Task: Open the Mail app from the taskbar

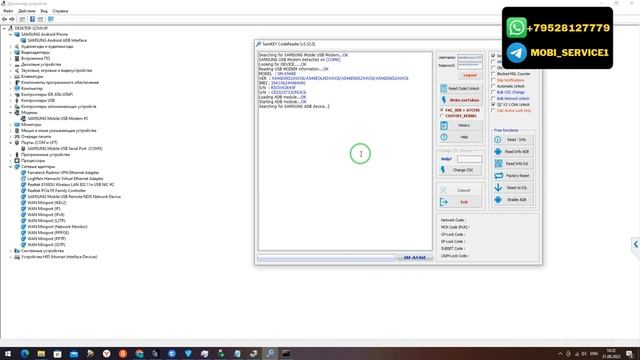Action: tap(74, 354)
